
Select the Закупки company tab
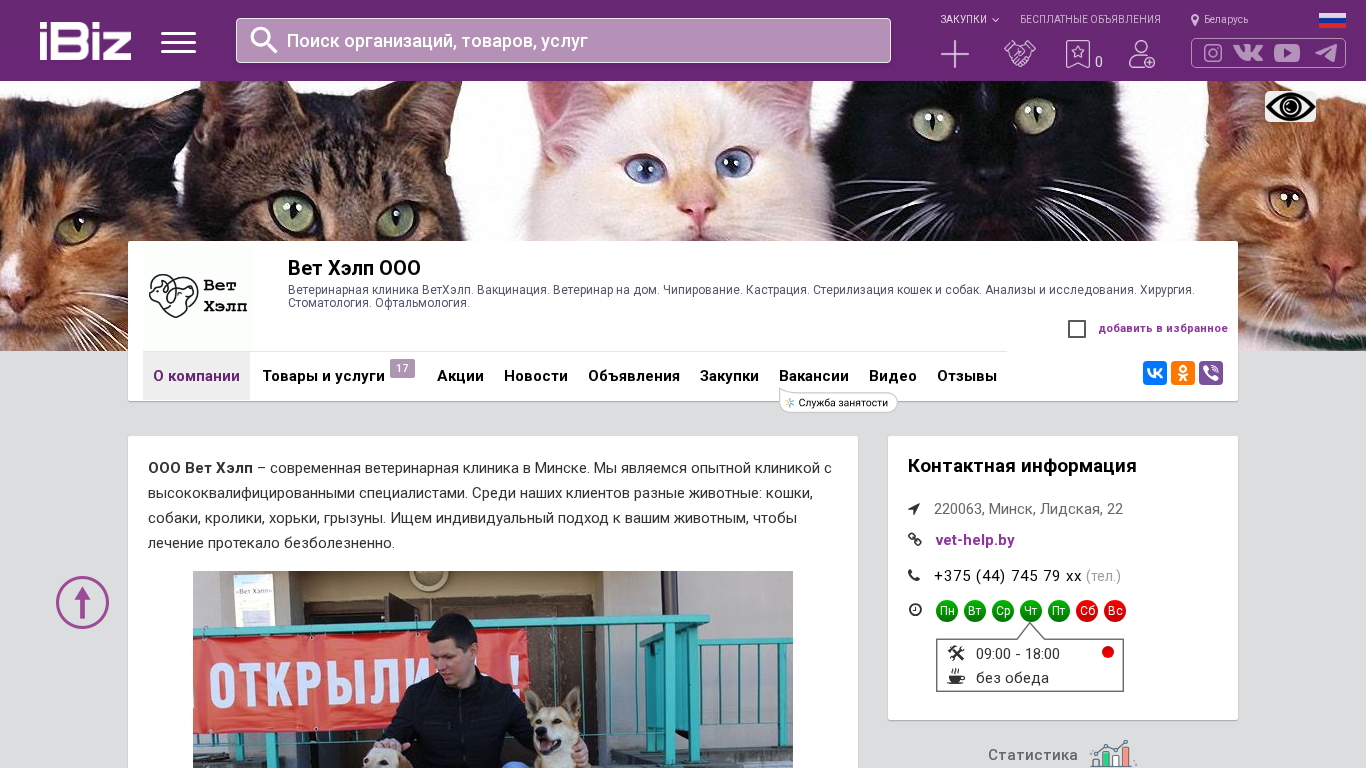pyautogui.click(x=729, y=376)
